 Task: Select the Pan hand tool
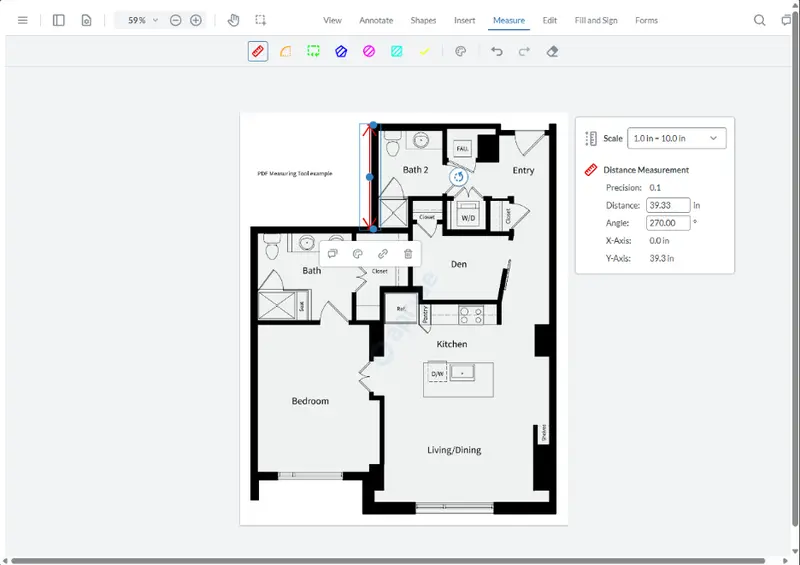(233, 20)
